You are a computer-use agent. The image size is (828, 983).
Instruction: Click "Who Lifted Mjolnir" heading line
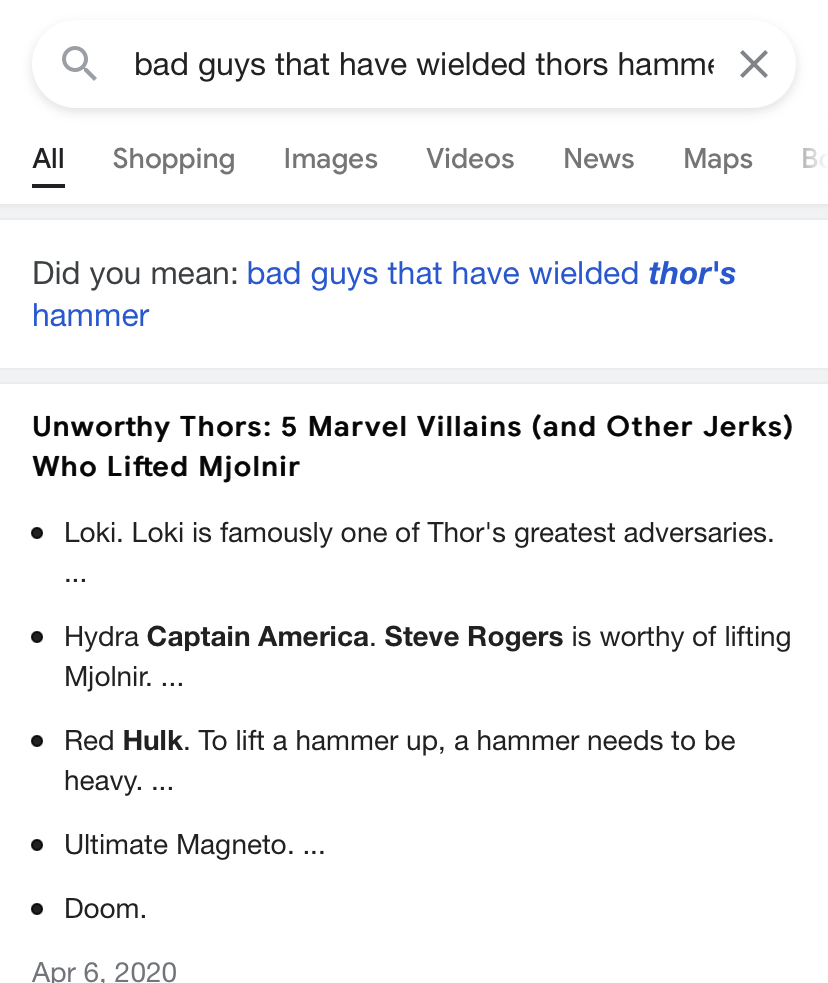coord(166,466)
